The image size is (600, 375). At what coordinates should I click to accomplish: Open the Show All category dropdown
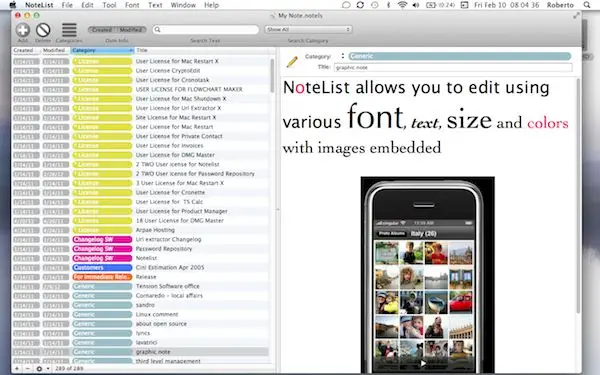point(308,29)
